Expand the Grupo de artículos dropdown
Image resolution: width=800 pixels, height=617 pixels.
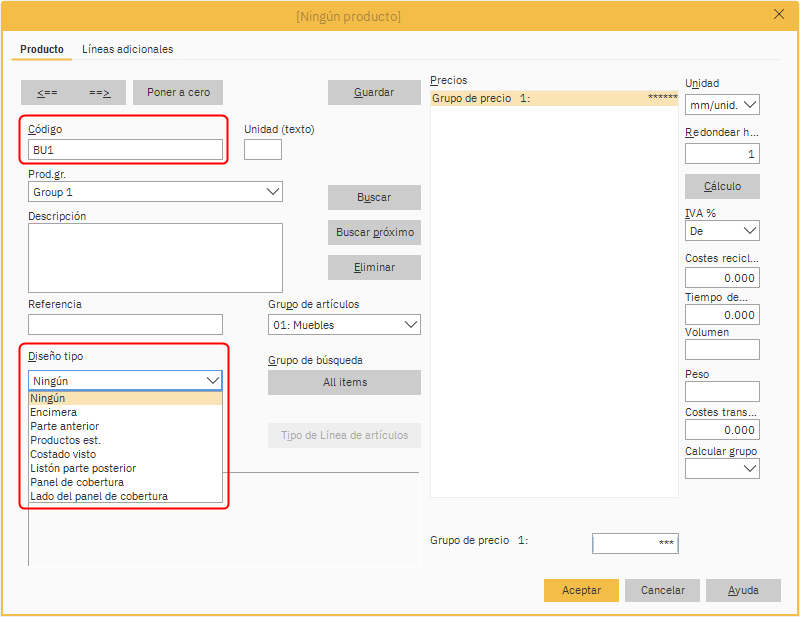click(344, 325)
